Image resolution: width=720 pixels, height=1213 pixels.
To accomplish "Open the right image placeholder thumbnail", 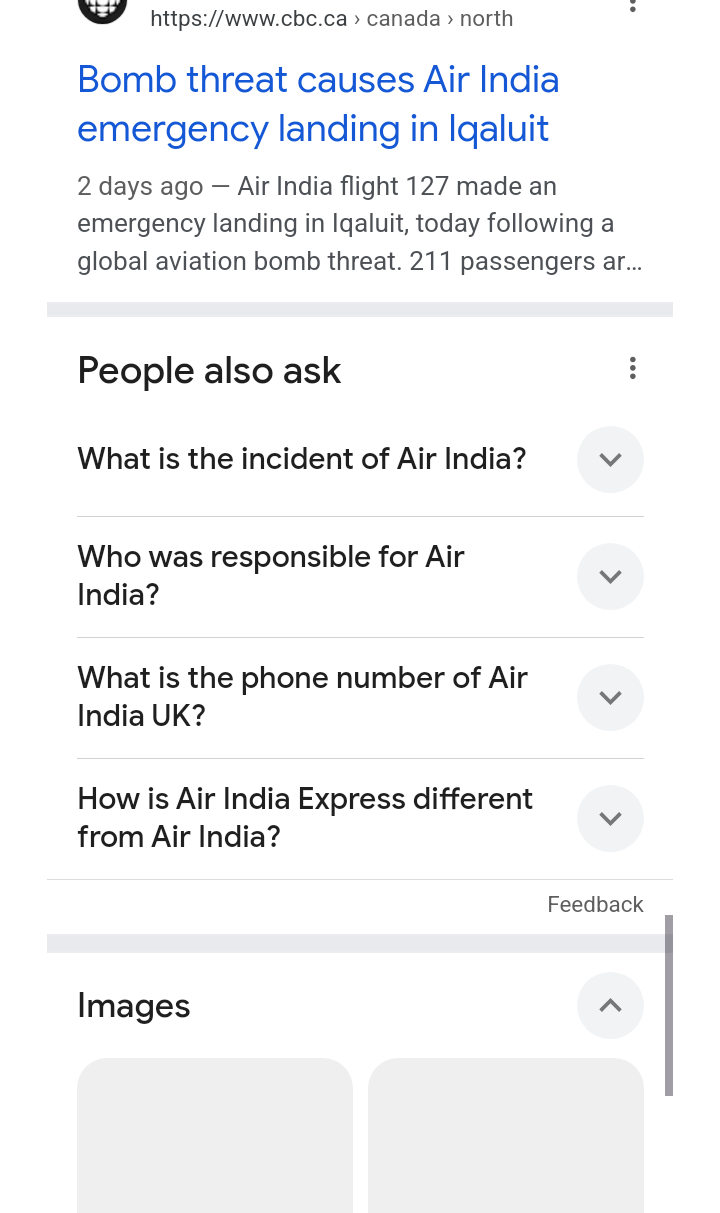I will [x=505, y=1135].
